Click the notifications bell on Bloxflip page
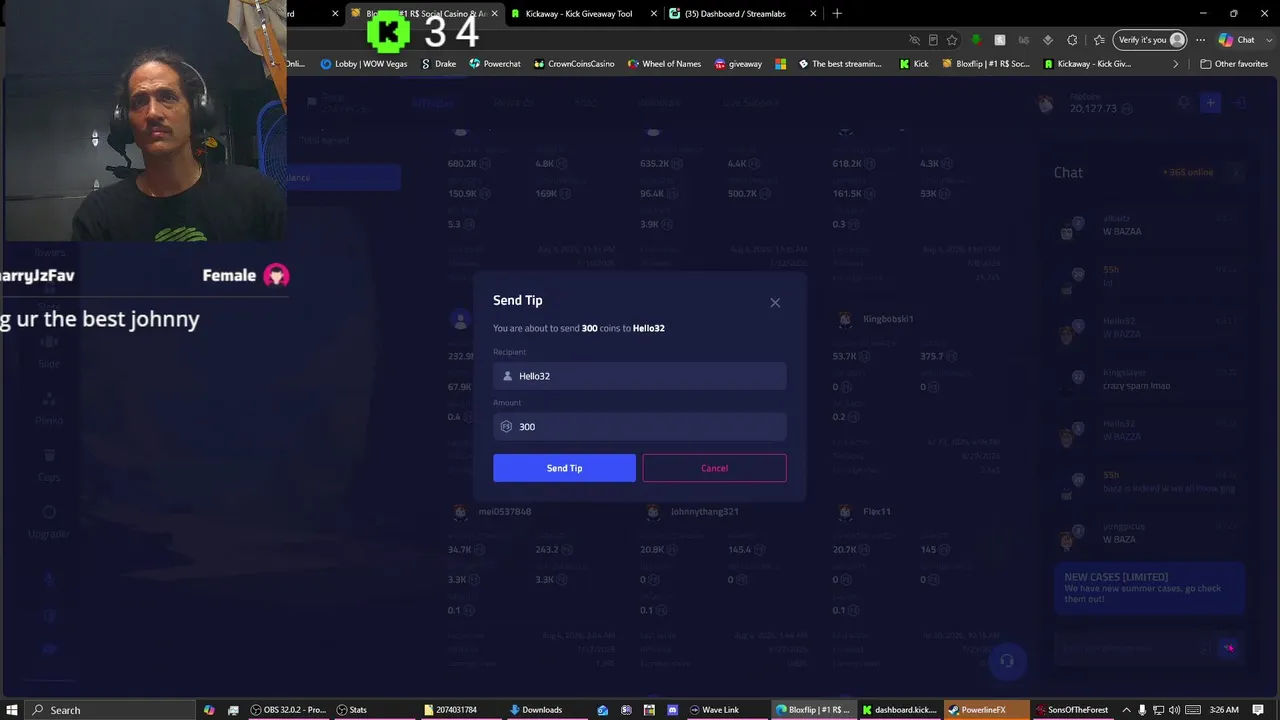This screenshot has width=1280, height=720. click(x=1184, y=103)
